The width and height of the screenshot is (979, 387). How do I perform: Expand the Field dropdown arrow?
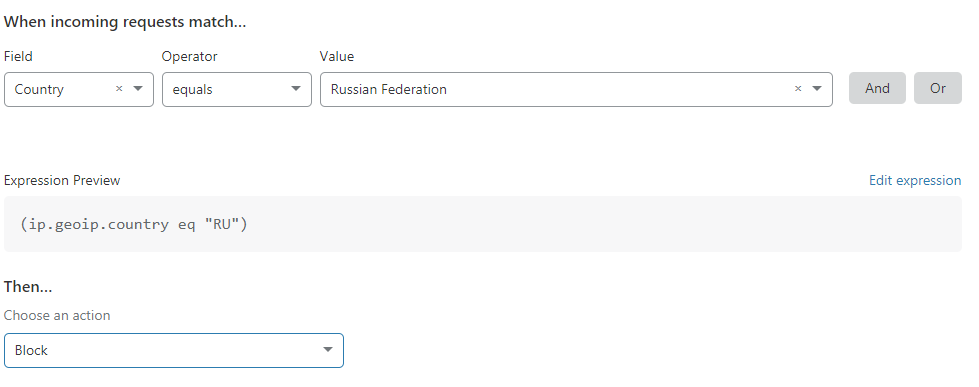(x=138, y=89)
